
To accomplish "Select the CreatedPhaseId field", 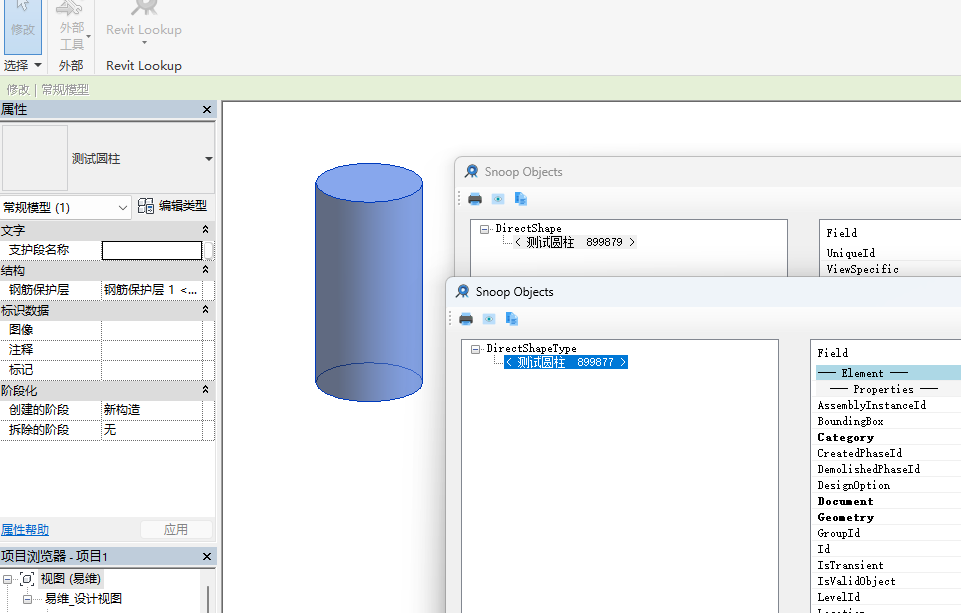I will coord(859,453).
